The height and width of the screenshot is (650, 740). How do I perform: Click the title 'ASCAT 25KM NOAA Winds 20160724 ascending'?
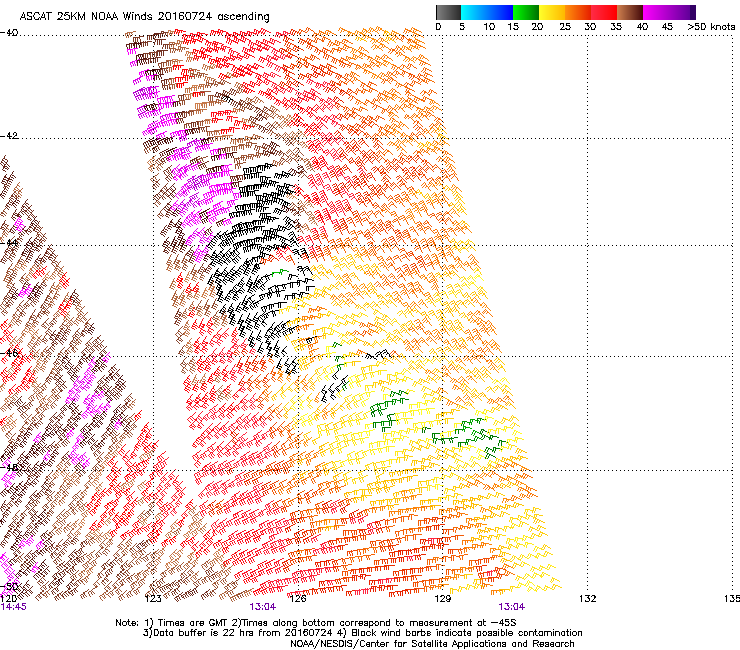point(144,17)
